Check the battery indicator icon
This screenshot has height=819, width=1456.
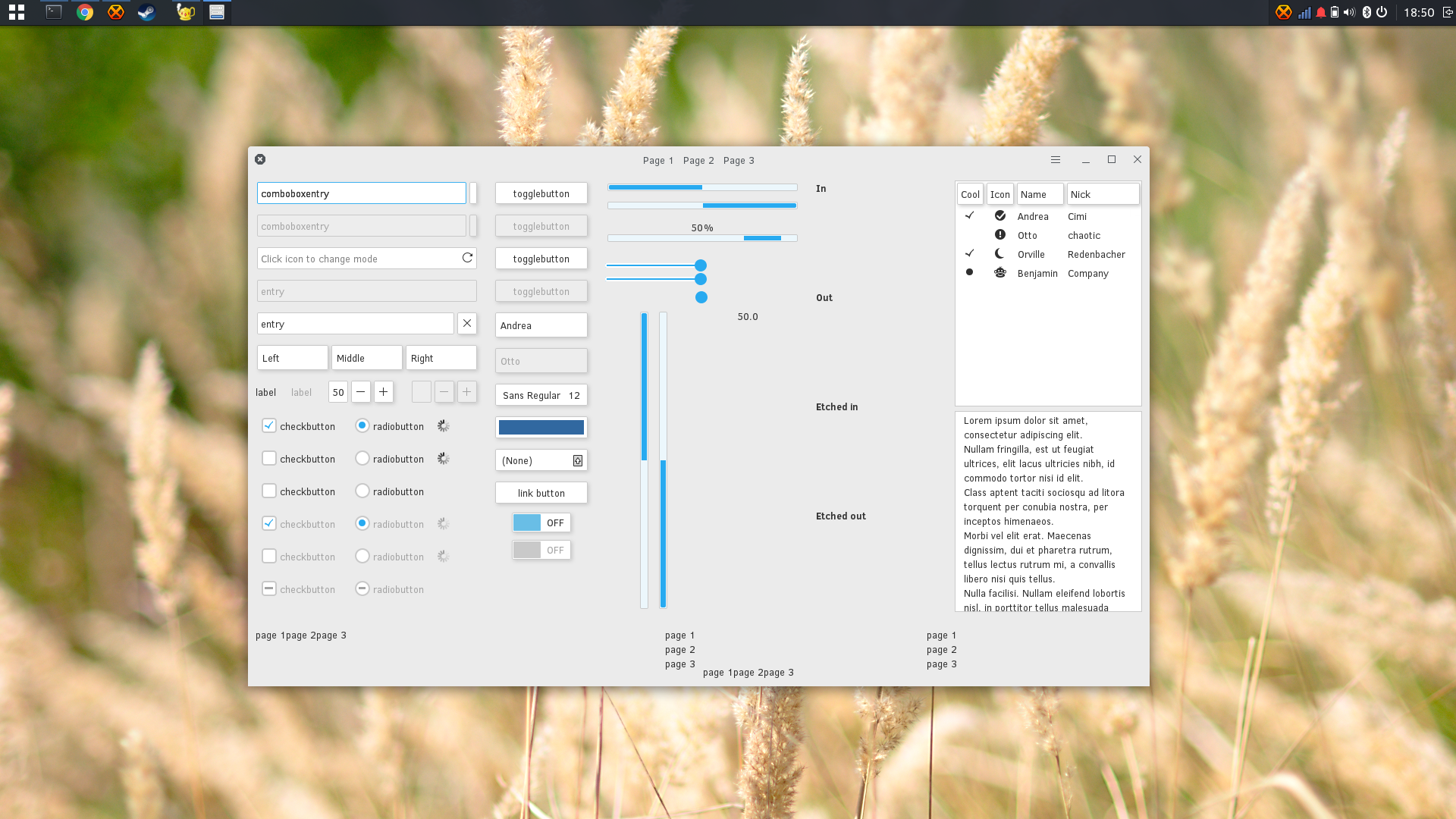click(x=1335, y=12)
